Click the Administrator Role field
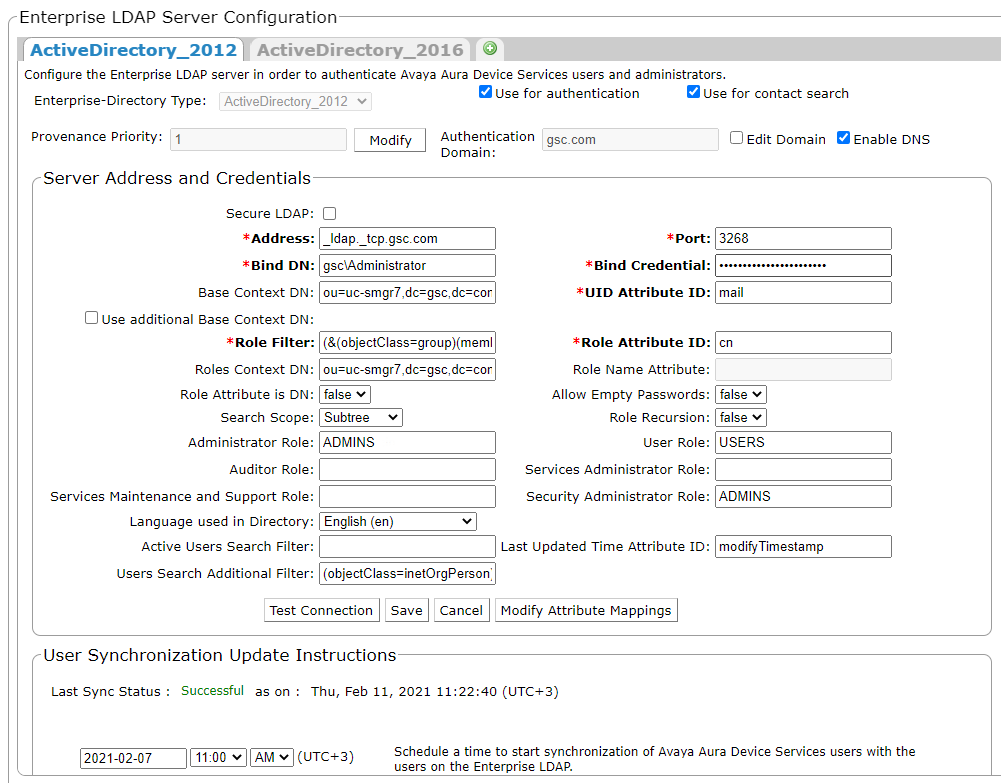The width and height of the screenshot is (1001, 783). 407,442
